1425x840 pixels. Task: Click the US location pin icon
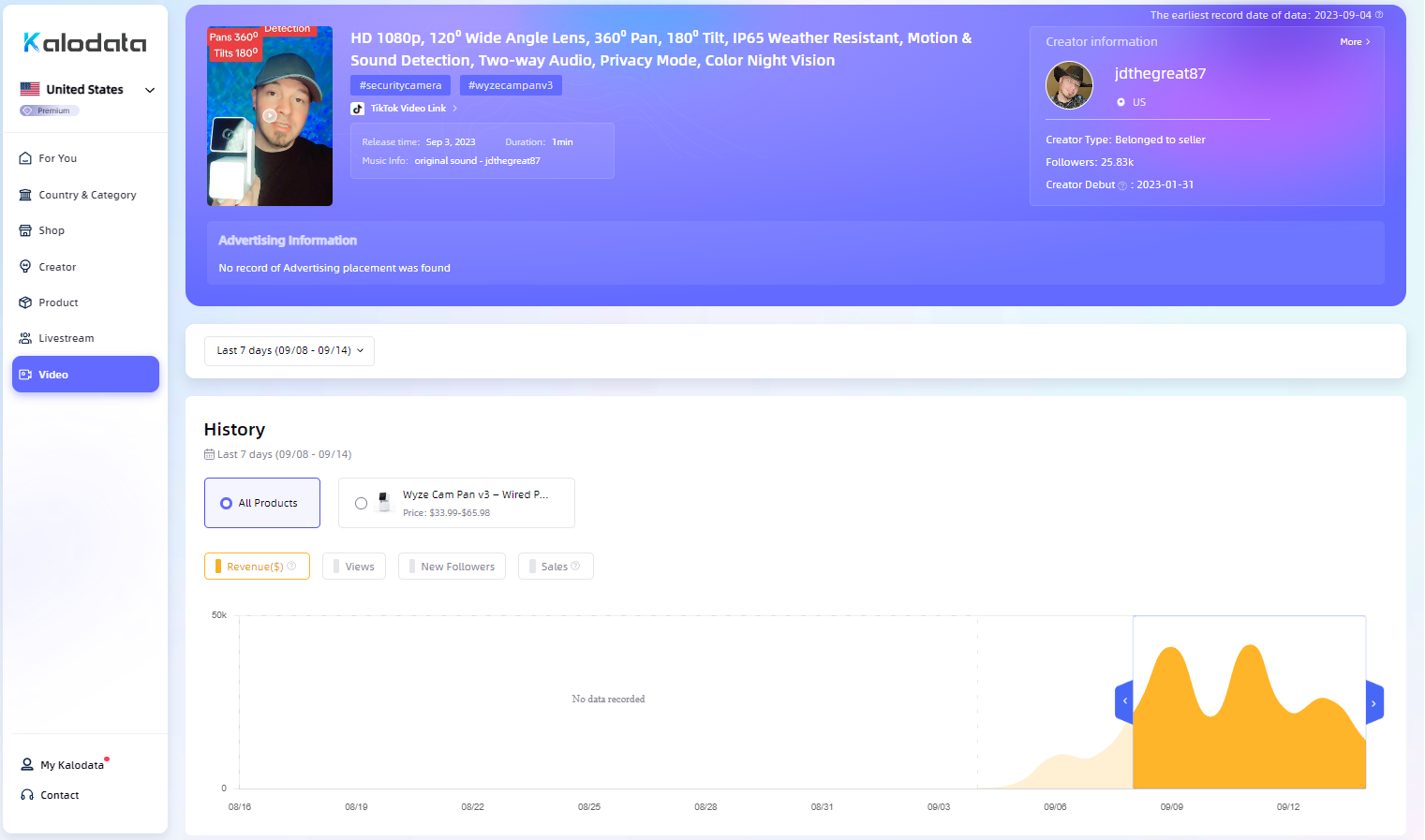(1121, 102)
